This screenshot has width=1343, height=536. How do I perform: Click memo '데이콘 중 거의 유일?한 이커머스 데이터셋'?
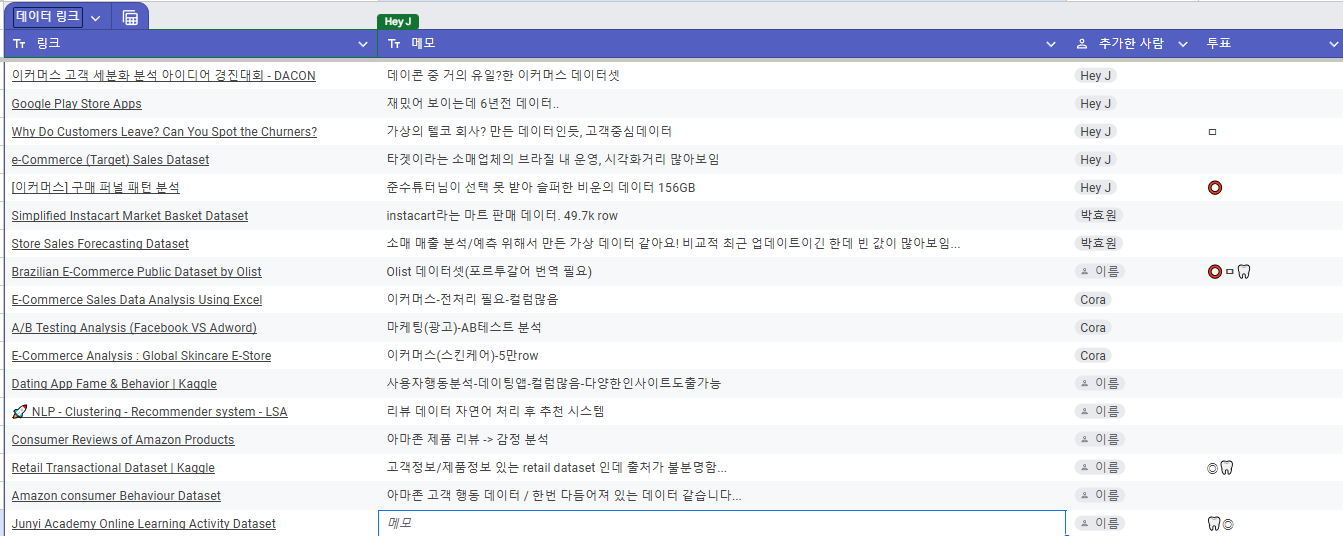(x=503, y=76)
